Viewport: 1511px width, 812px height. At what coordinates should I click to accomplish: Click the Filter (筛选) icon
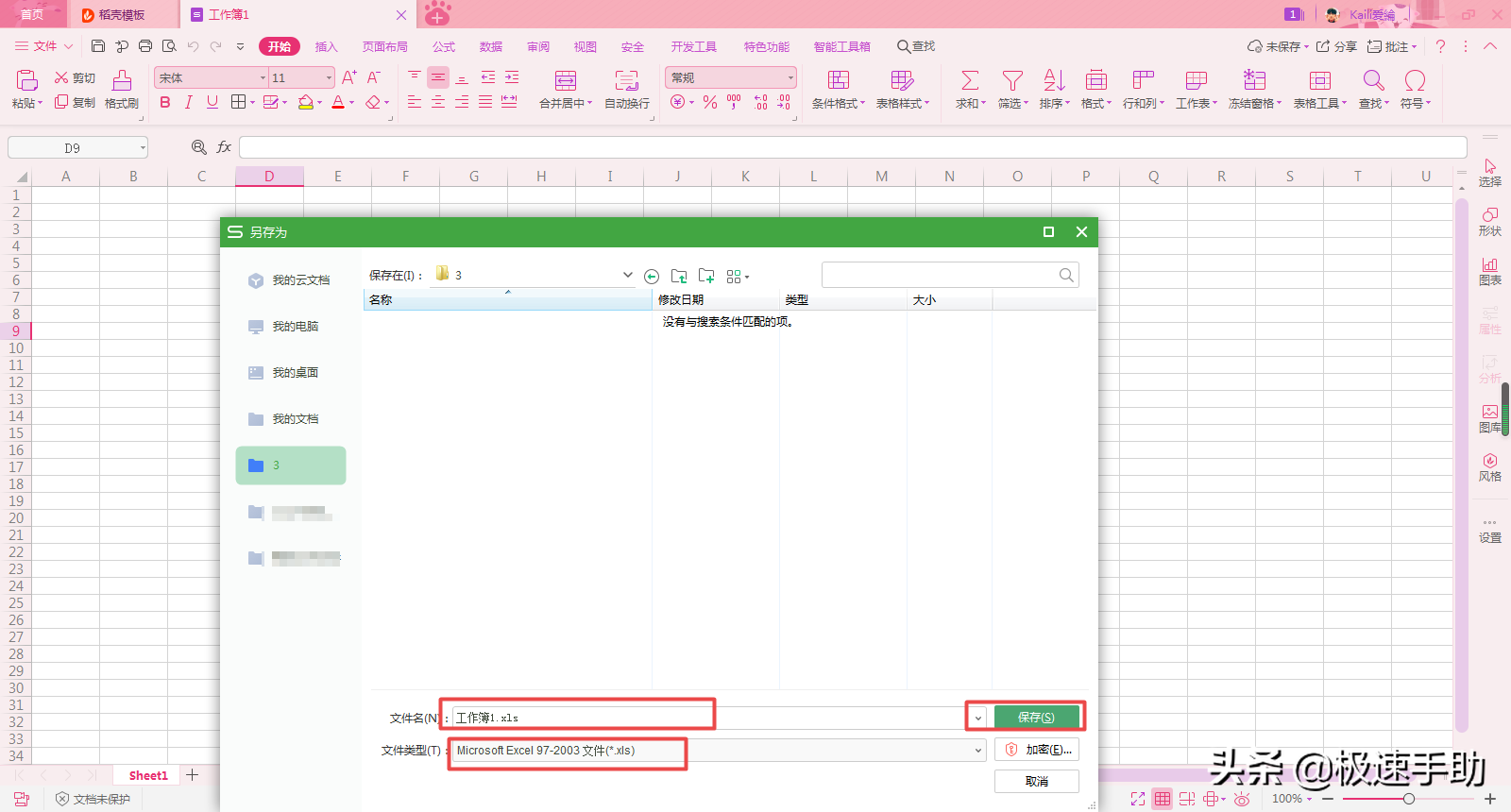tap(1012, 81)
